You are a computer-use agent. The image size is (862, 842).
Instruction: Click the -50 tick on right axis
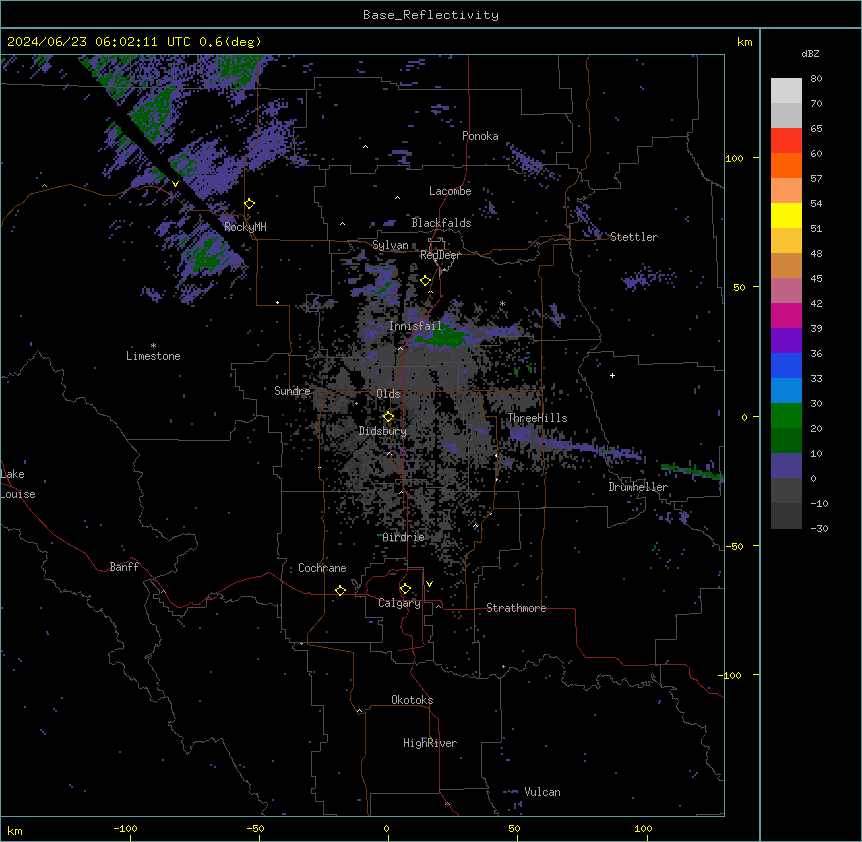pos(734,546)
